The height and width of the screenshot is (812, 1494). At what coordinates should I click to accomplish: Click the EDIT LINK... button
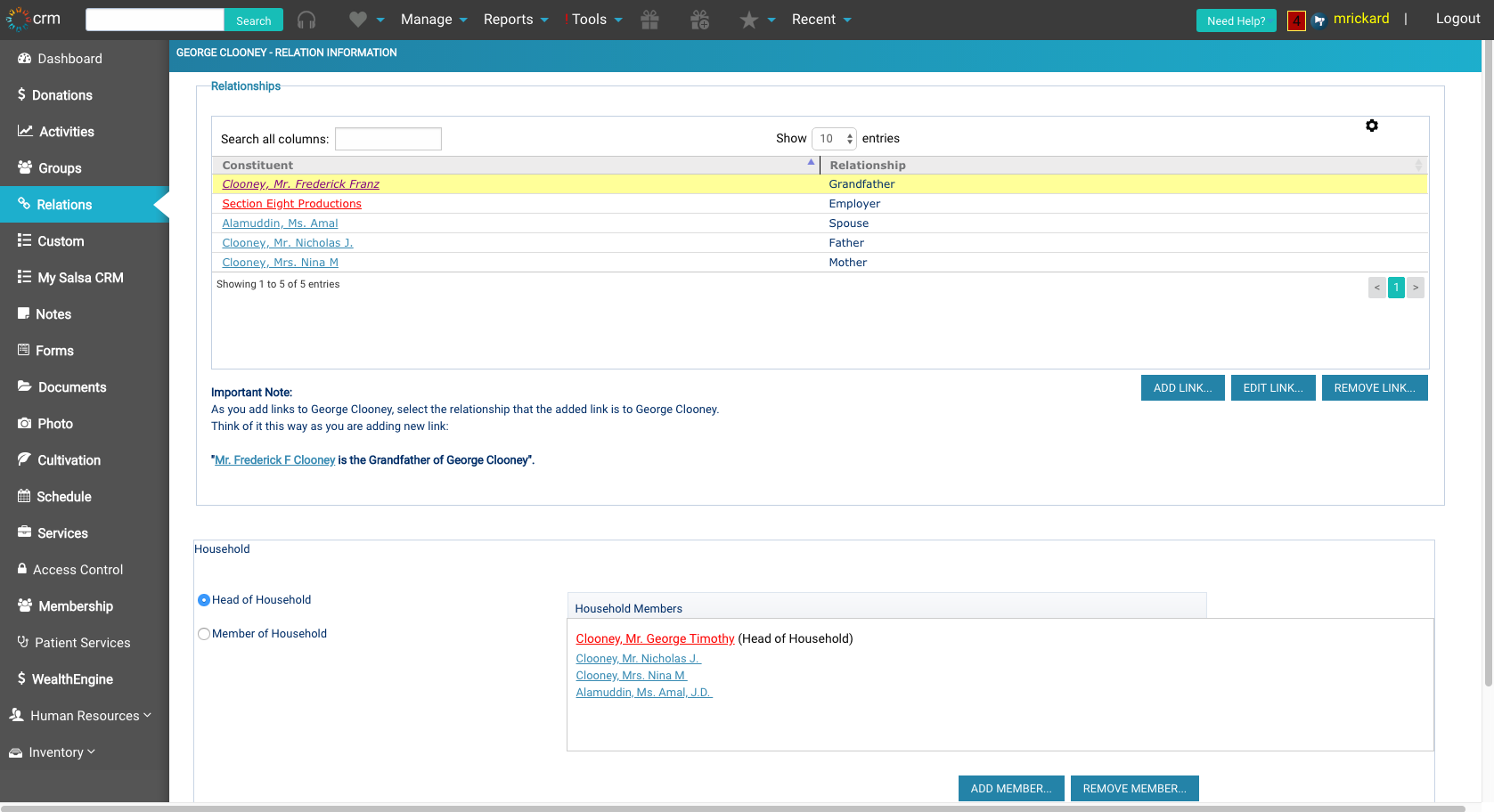tap(1273, 387)
